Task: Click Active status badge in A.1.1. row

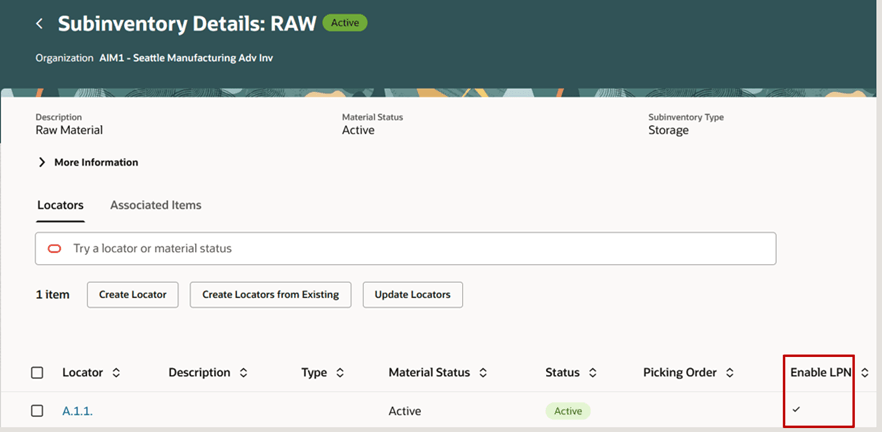Action: coord(568,411)
